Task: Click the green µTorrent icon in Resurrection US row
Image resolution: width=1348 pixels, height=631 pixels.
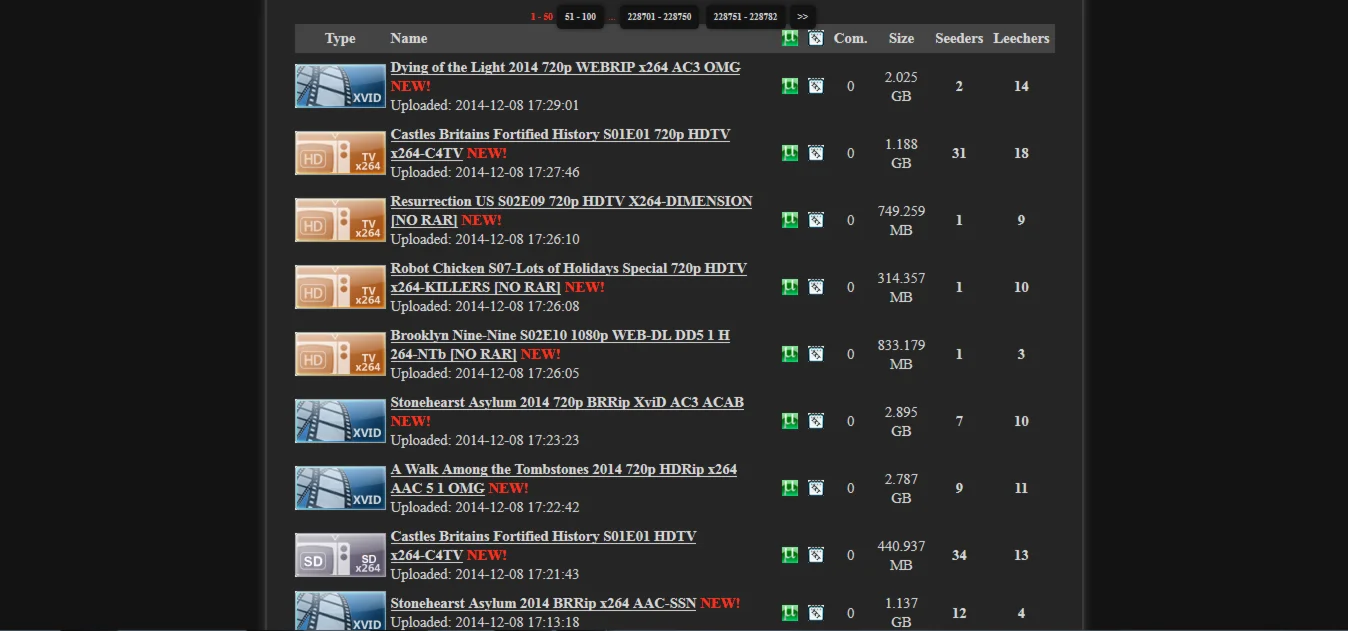Action: 790,220
